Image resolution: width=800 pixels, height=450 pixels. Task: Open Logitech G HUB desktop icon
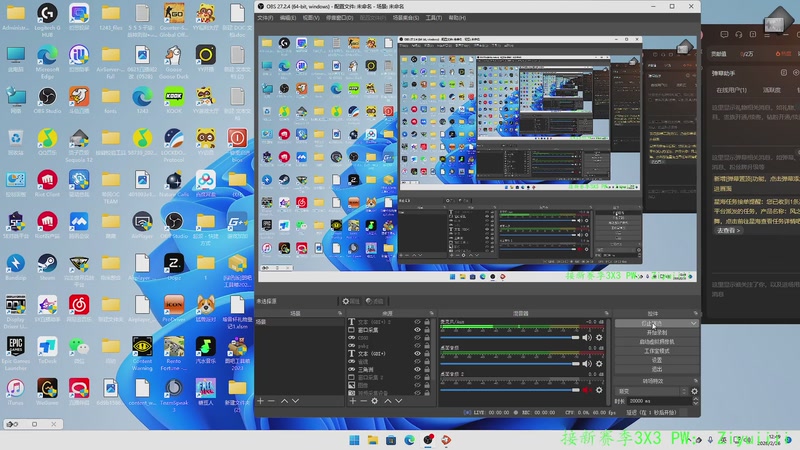point(47,19)
